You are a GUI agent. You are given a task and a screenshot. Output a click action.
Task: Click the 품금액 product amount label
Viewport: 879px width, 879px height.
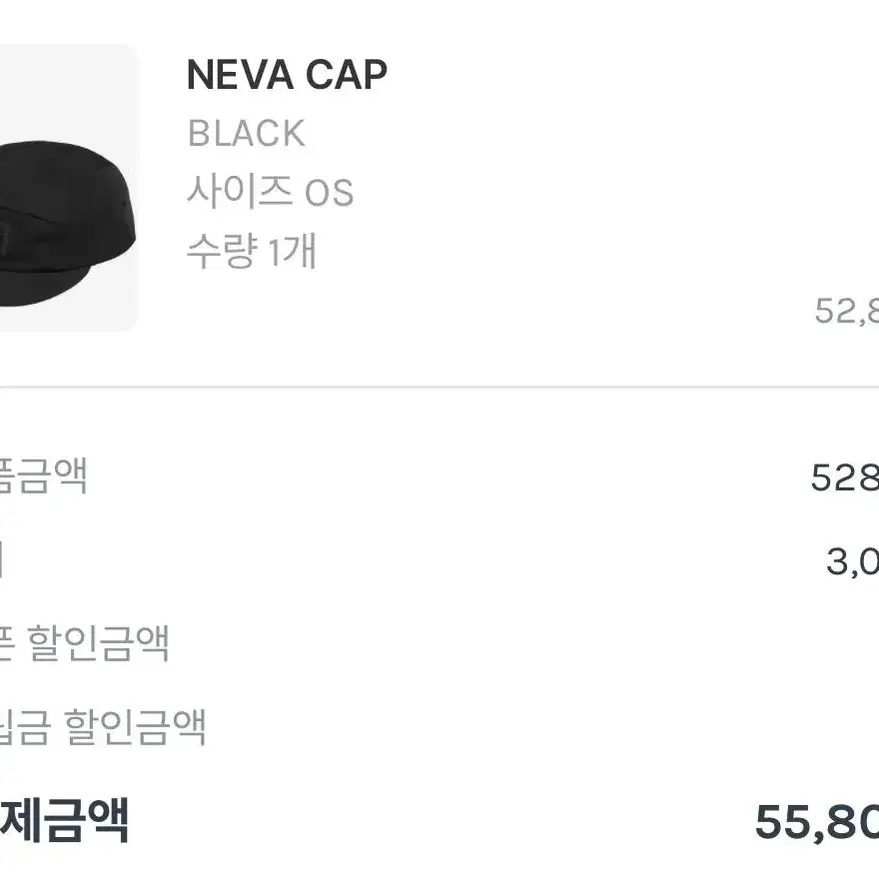click(x=43, y=476)
